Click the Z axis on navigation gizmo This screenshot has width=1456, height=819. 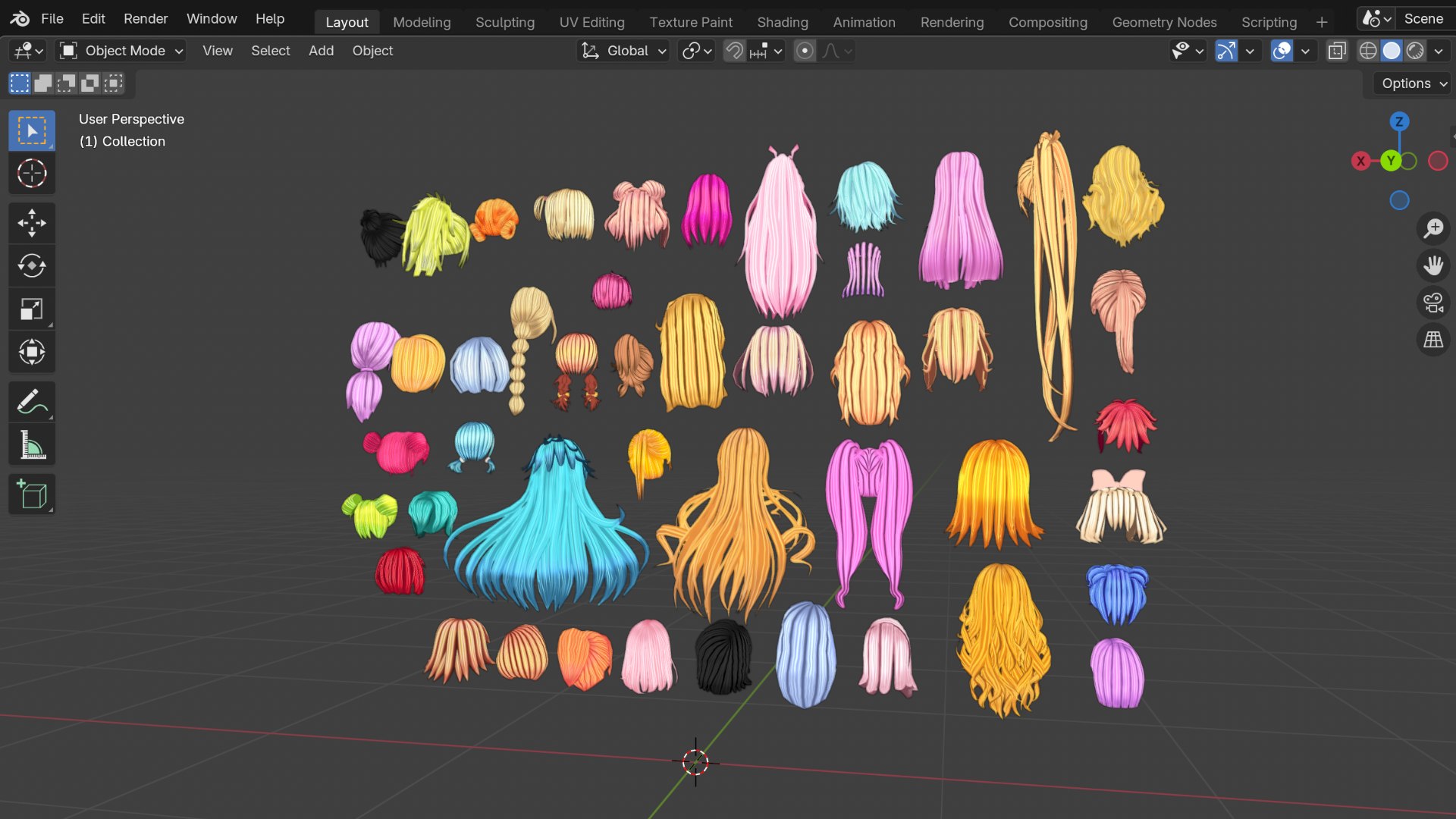(x=1399, y=121)
